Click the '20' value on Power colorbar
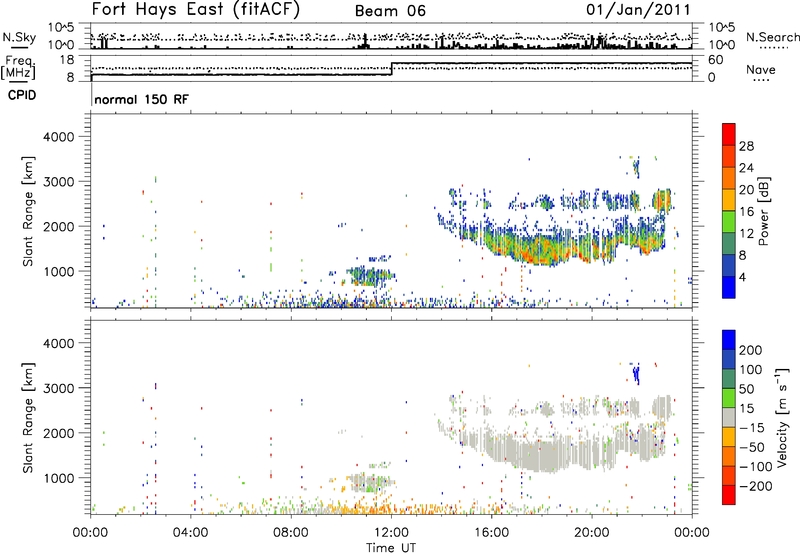Screen dimensions: 800x554 (746, 190)
